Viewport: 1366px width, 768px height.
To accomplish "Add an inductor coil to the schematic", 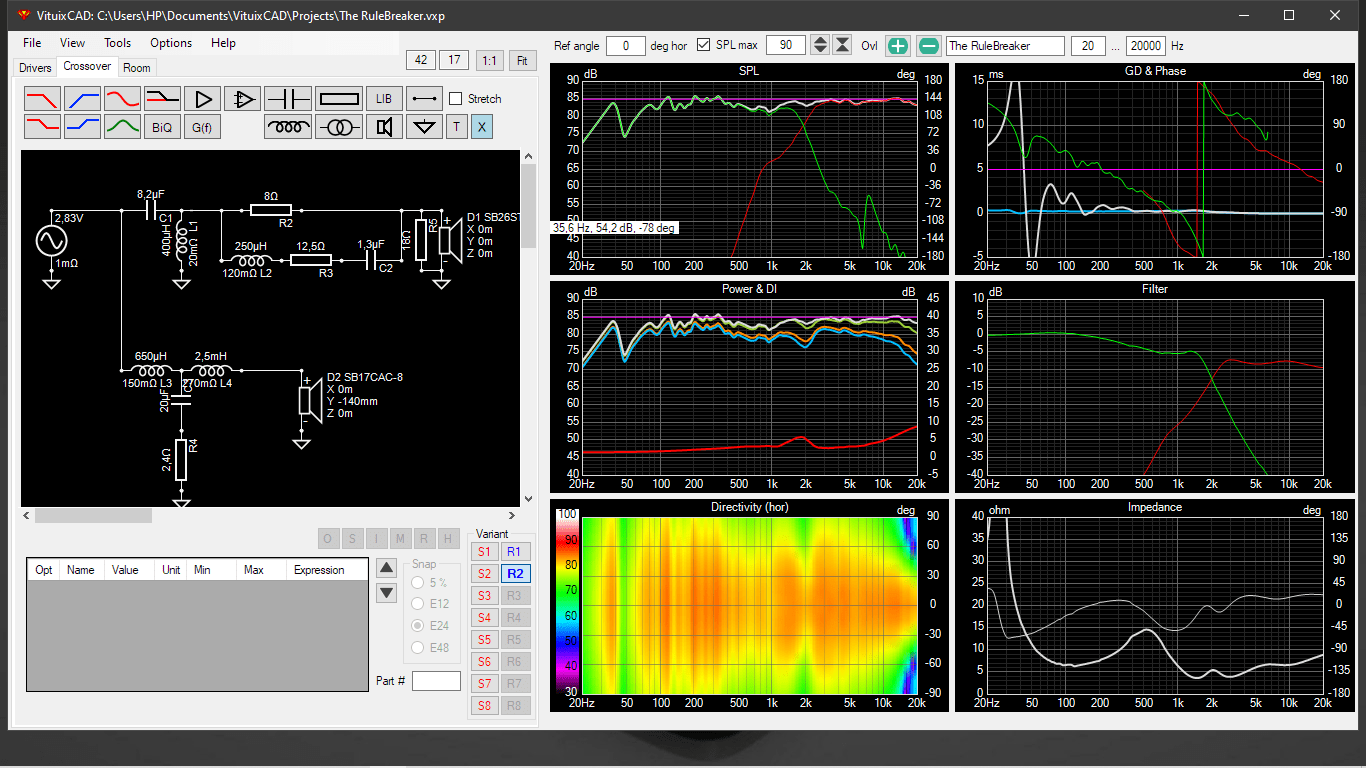I will pos(289,127).
